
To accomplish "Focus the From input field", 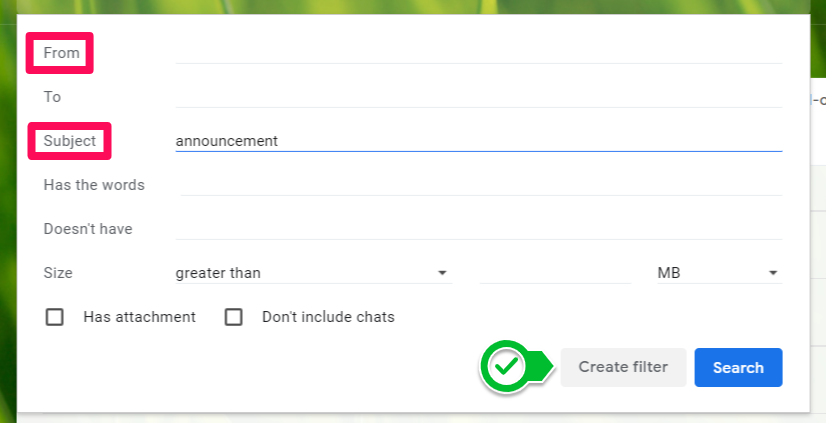I will (x=478, y=53).
